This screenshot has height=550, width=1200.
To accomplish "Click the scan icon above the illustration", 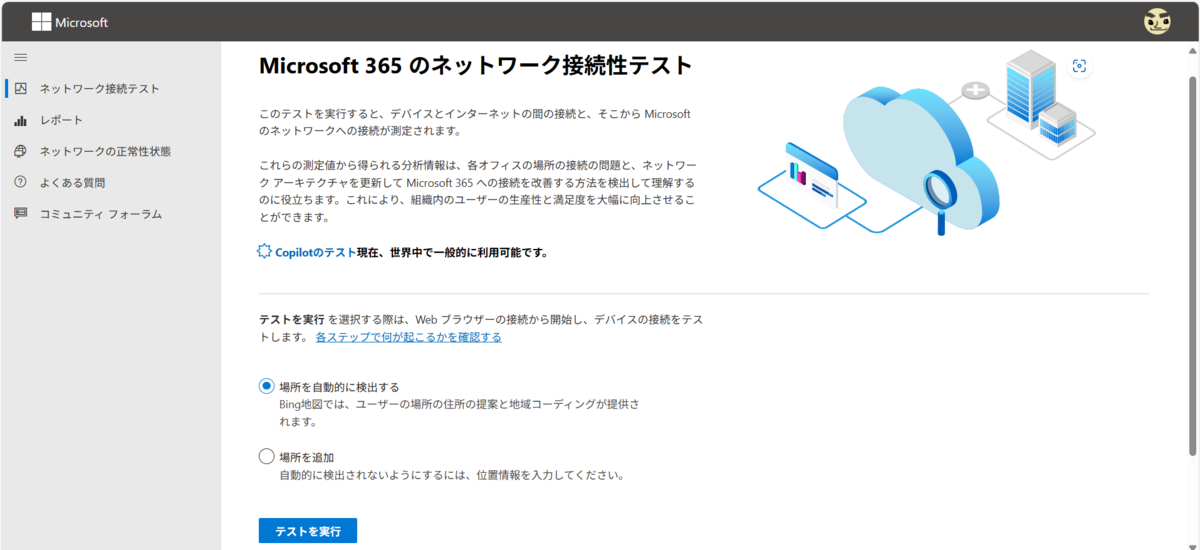I will click(x=1079, y=66).
